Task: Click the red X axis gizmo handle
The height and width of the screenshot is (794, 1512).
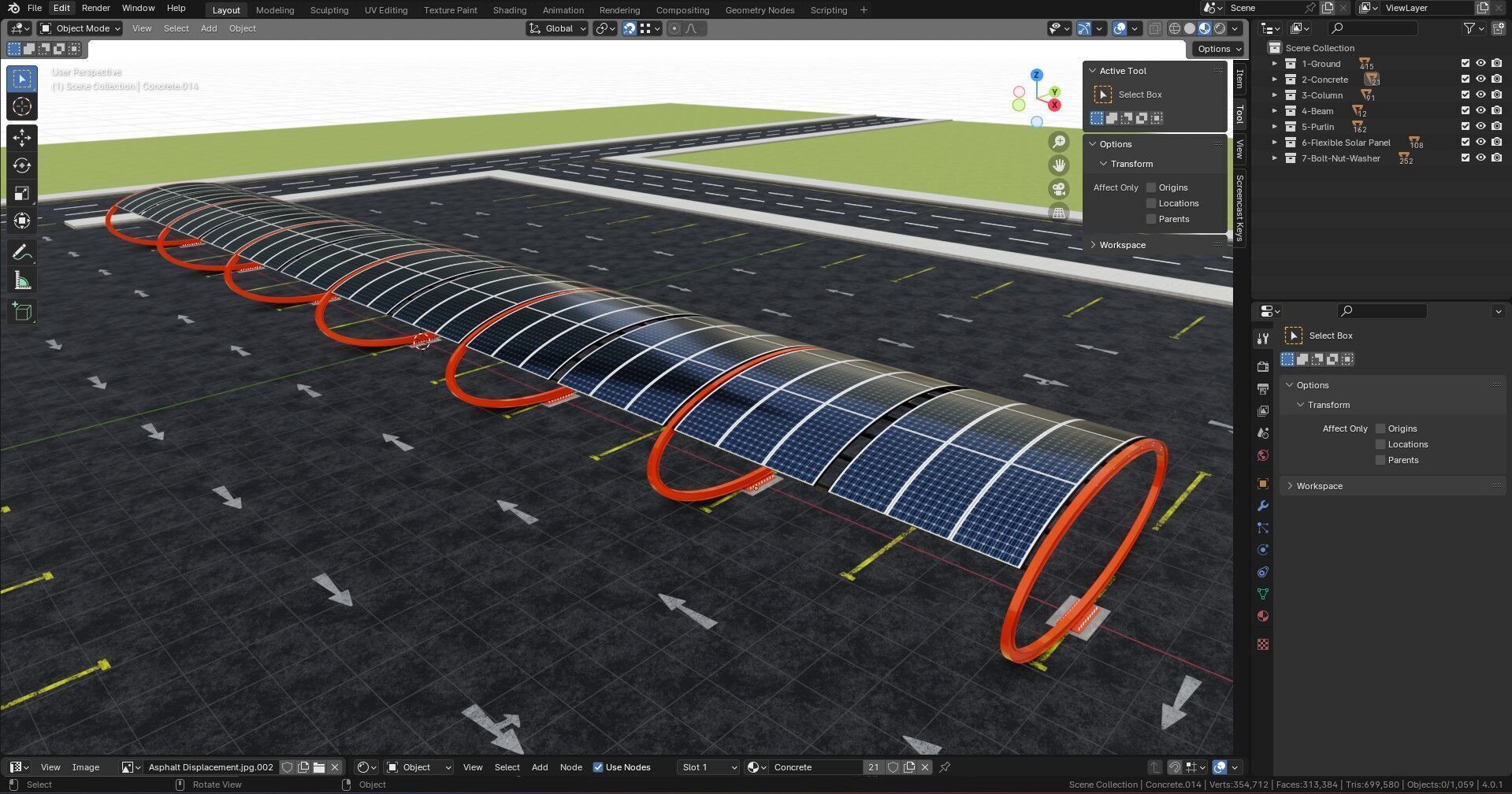Action: [1054, 105]
